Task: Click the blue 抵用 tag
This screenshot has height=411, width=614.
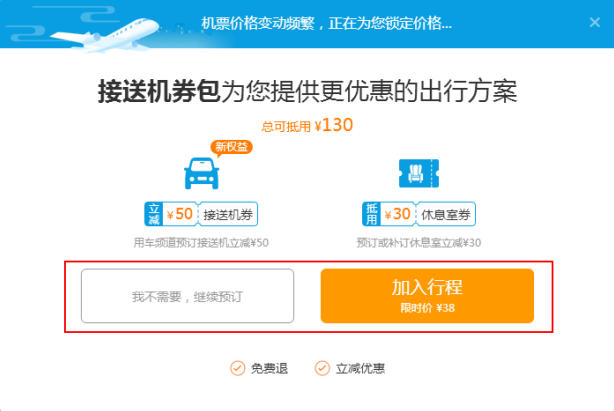Action: pyautogui.click(x=370, y=214)
